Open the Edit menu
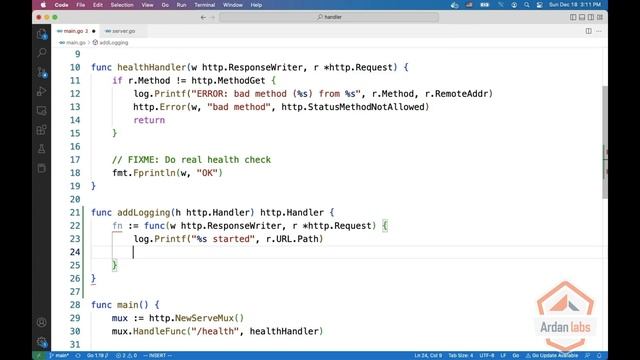Viewport: 640px width, 360px height. (x=98, y=5)
